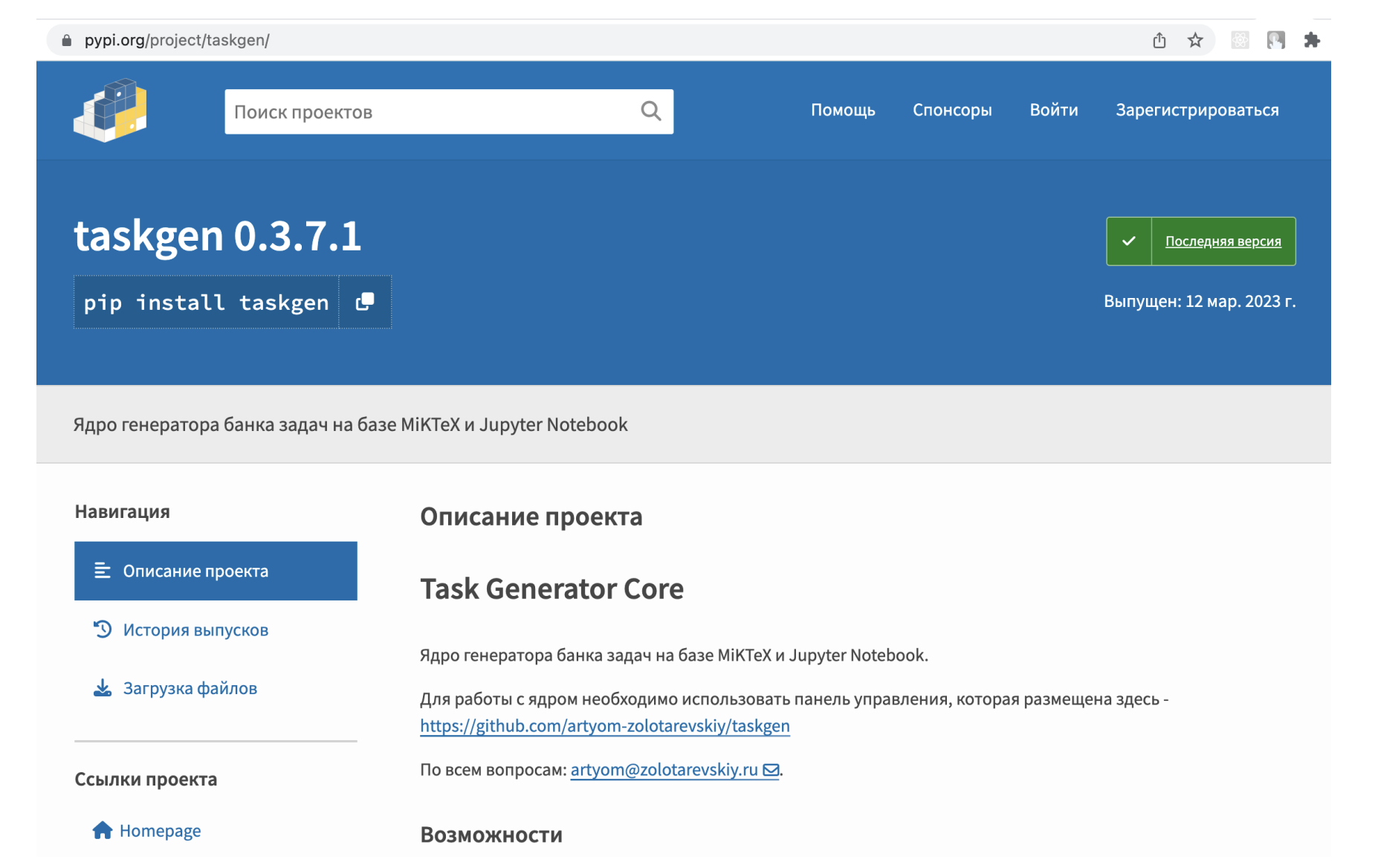The height and width of the screenshot is (868, 1375).
Task: Click the browser share icon
Action: click(1159, 40)
